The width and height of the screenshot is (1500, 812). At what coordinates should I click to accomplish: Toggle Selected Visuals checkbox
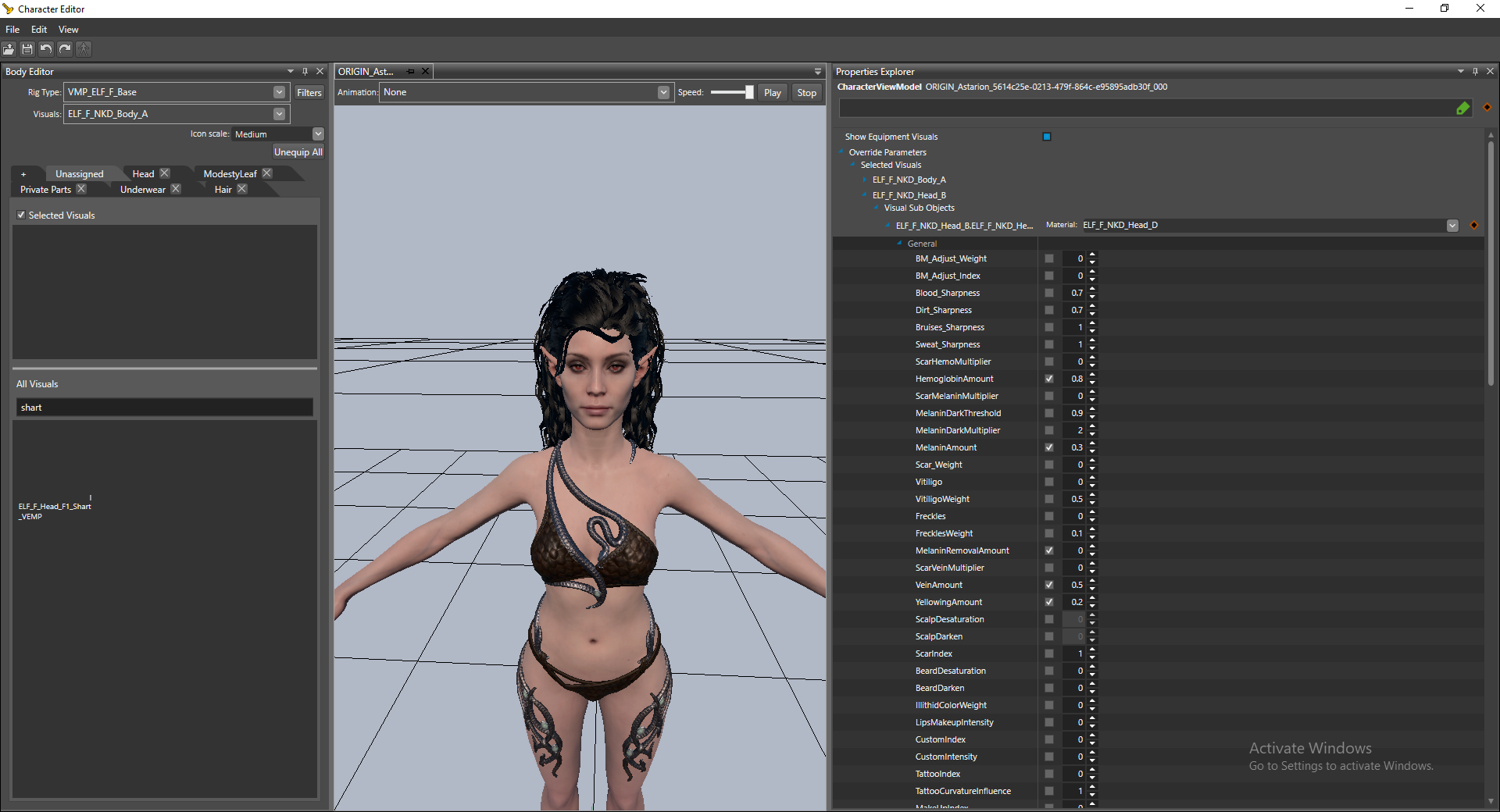[x=21, y=215]
